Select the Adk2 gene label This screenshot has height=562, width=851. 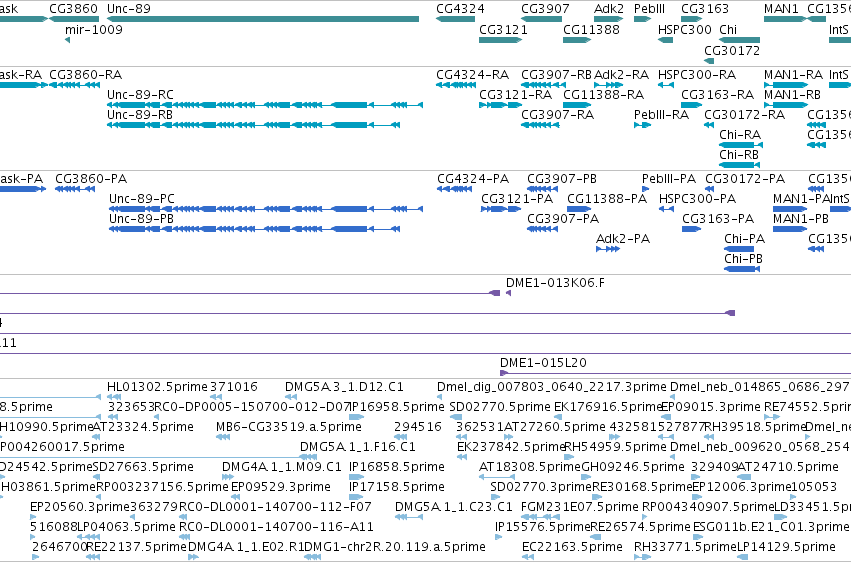tap(609, 9)
